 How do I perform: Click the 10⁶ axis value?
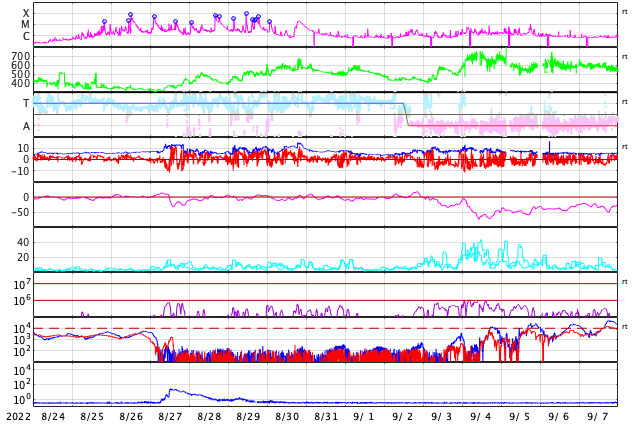[23, 301]
